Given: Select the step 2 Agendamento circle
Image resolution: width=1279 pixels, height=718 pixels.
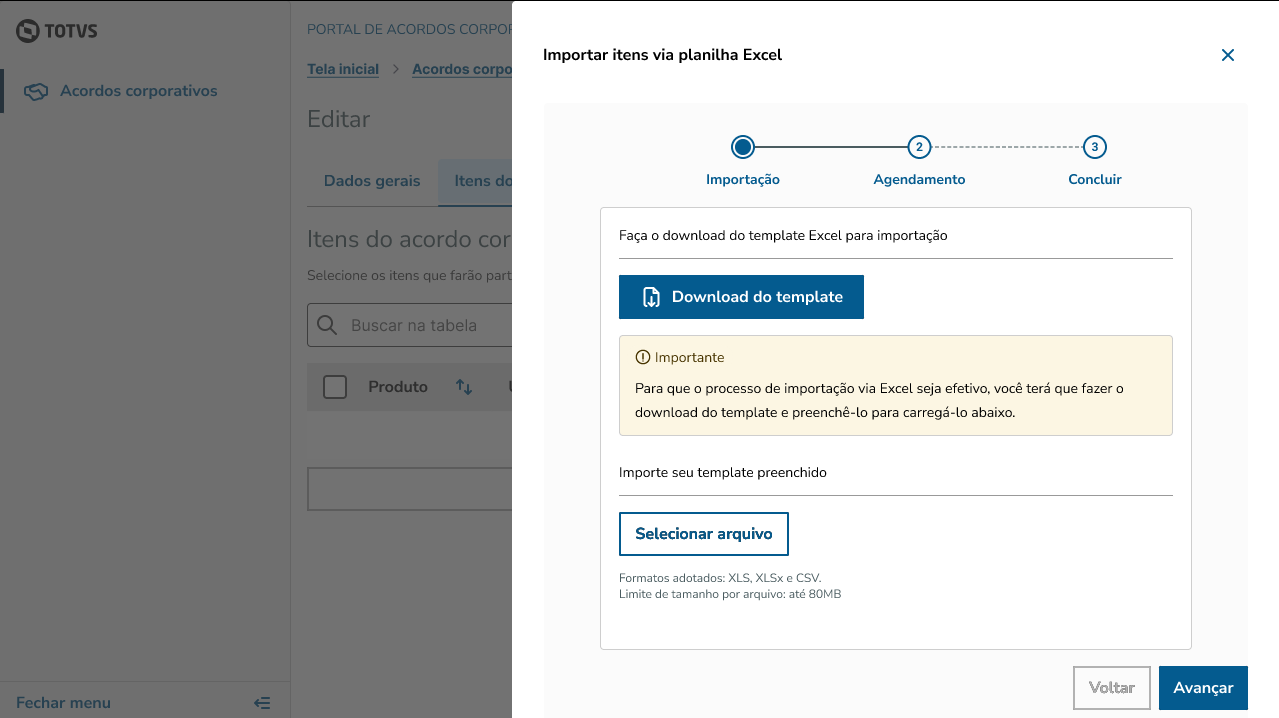Looking at the screenshot, I should point(918,147).
